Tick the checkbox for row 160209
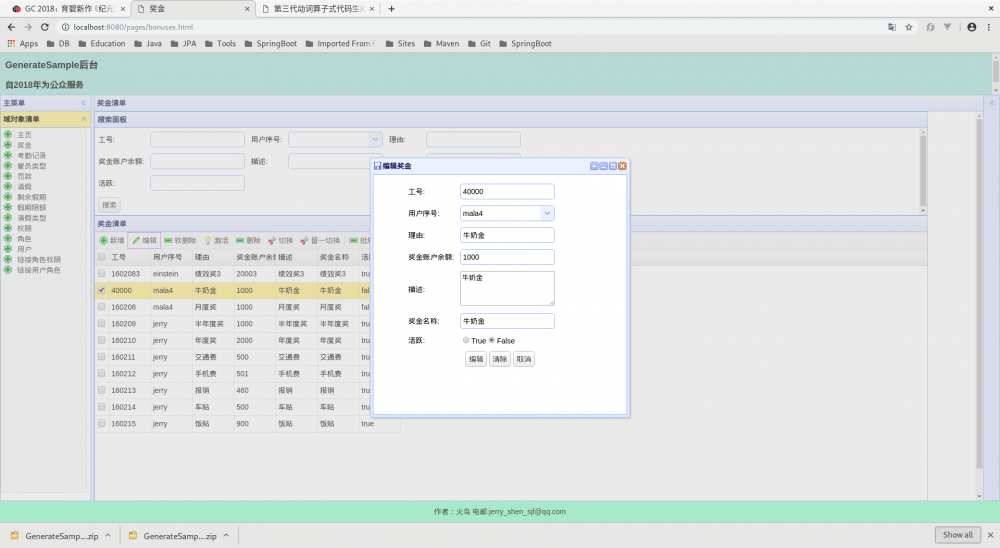 click(x=101, y=323)
